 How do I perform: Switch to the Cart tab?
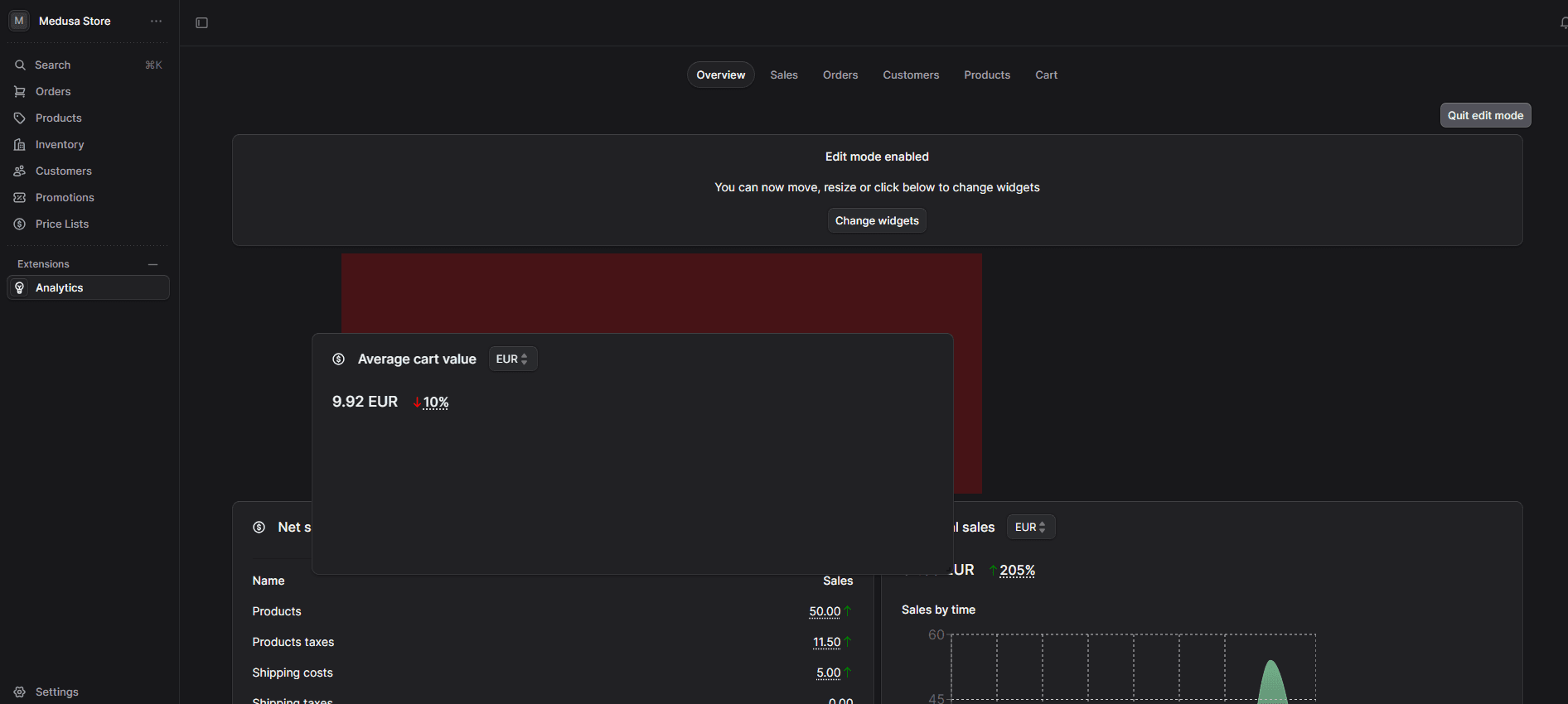click(1046, 75)
